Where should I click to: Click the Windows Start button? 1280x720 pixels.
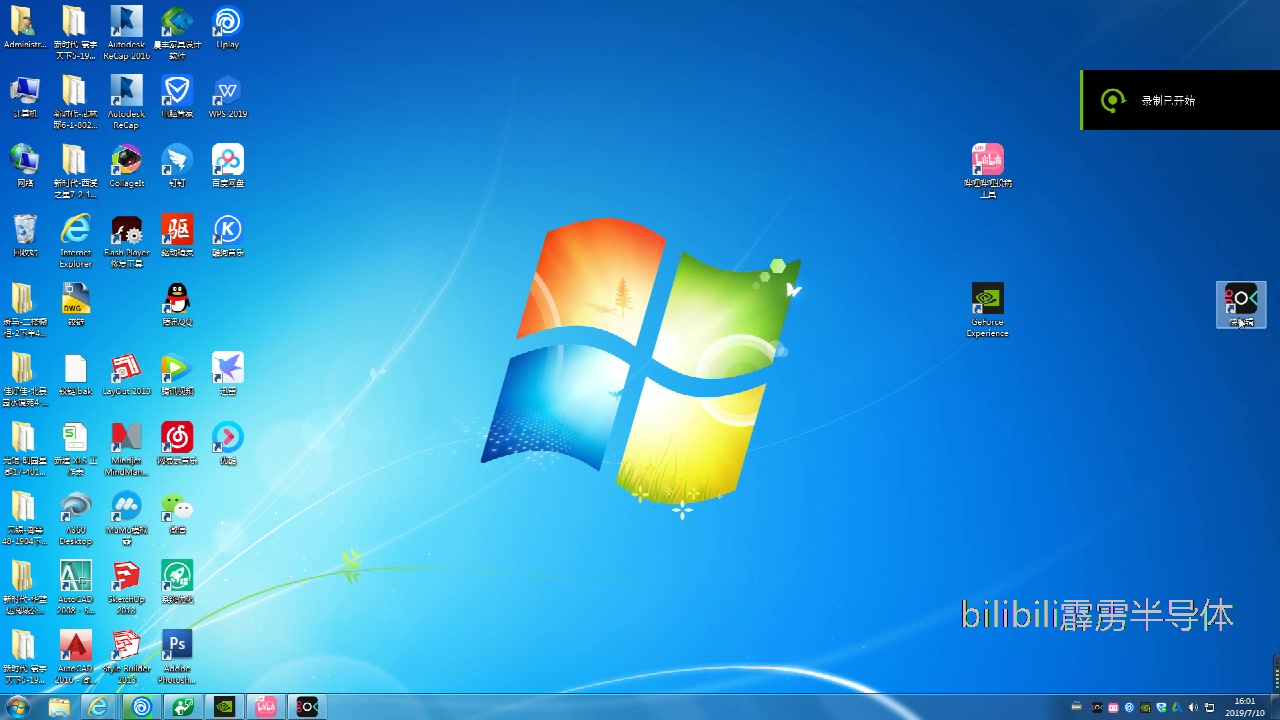point(17,707)
